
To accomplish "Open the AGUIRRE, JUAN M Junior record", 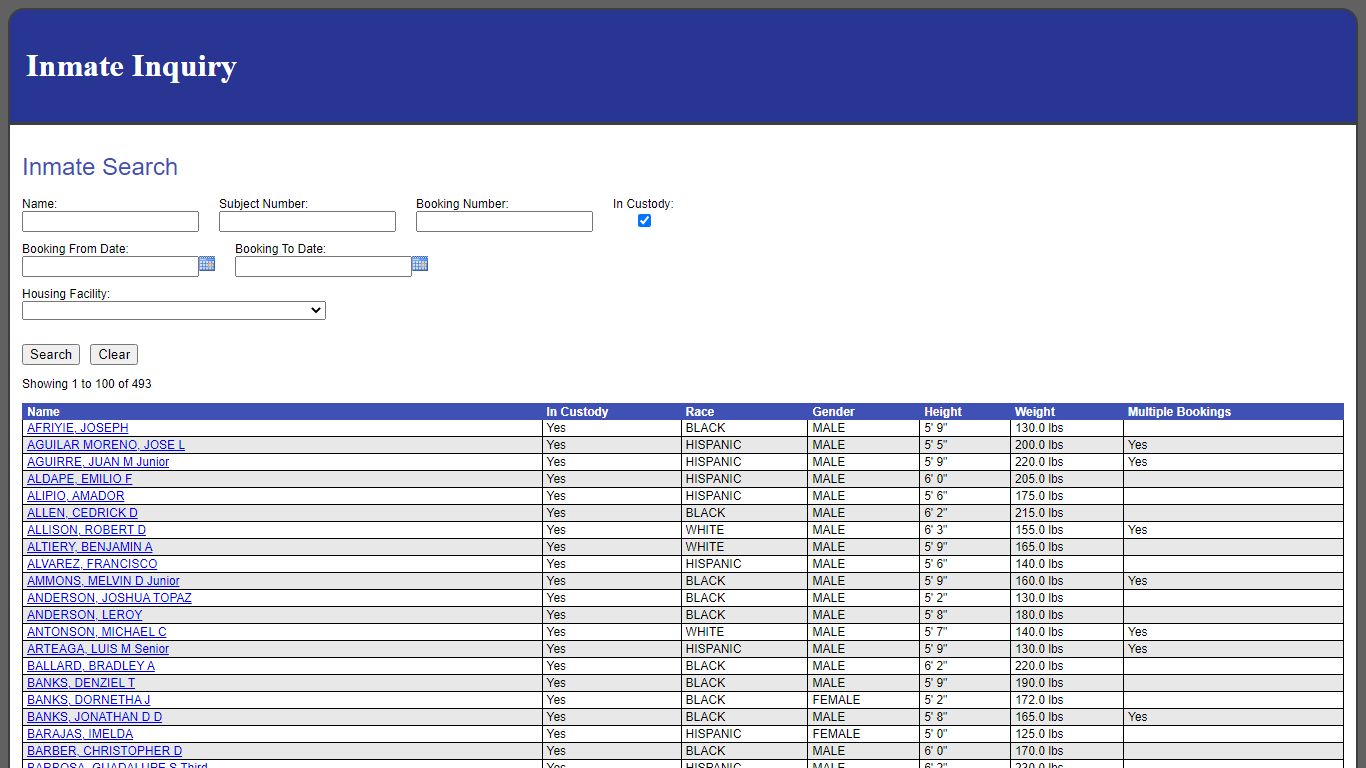I will point(96,461).
